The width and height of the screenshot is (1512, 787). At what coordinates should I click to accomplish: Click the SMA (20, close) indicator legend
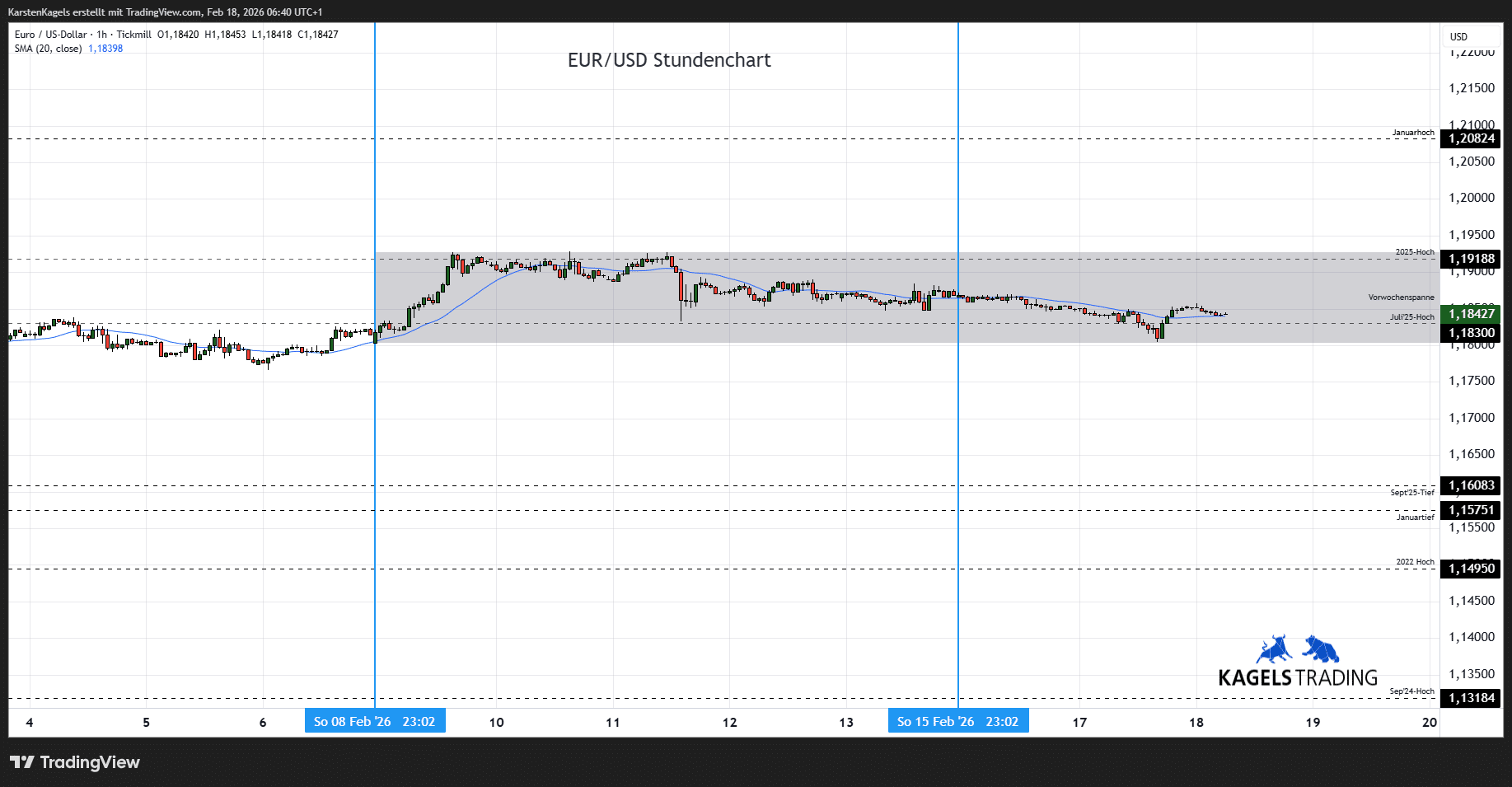48,49
